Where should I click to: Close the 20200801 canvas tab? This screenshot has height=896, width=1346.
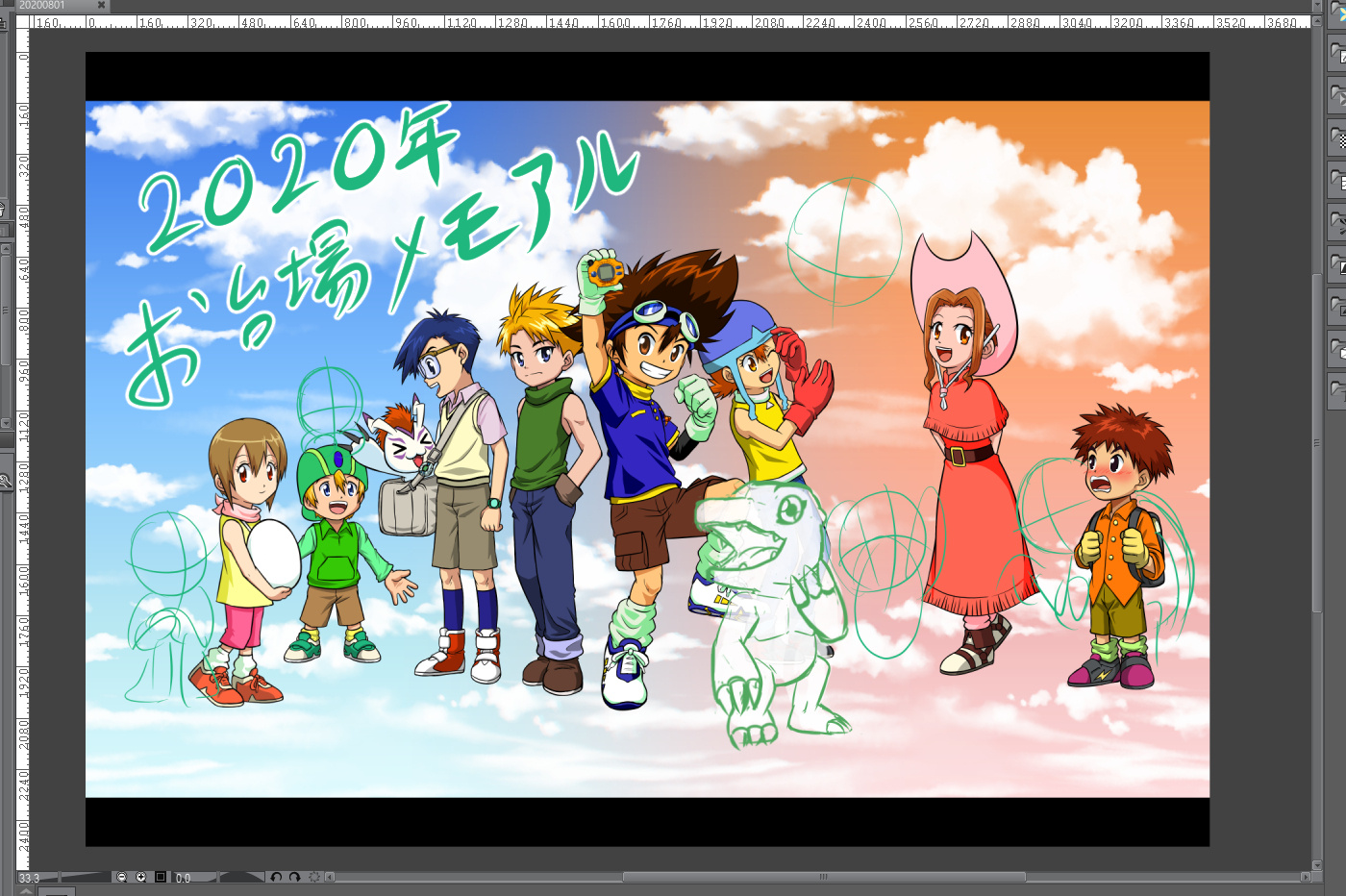pos(101,6)
